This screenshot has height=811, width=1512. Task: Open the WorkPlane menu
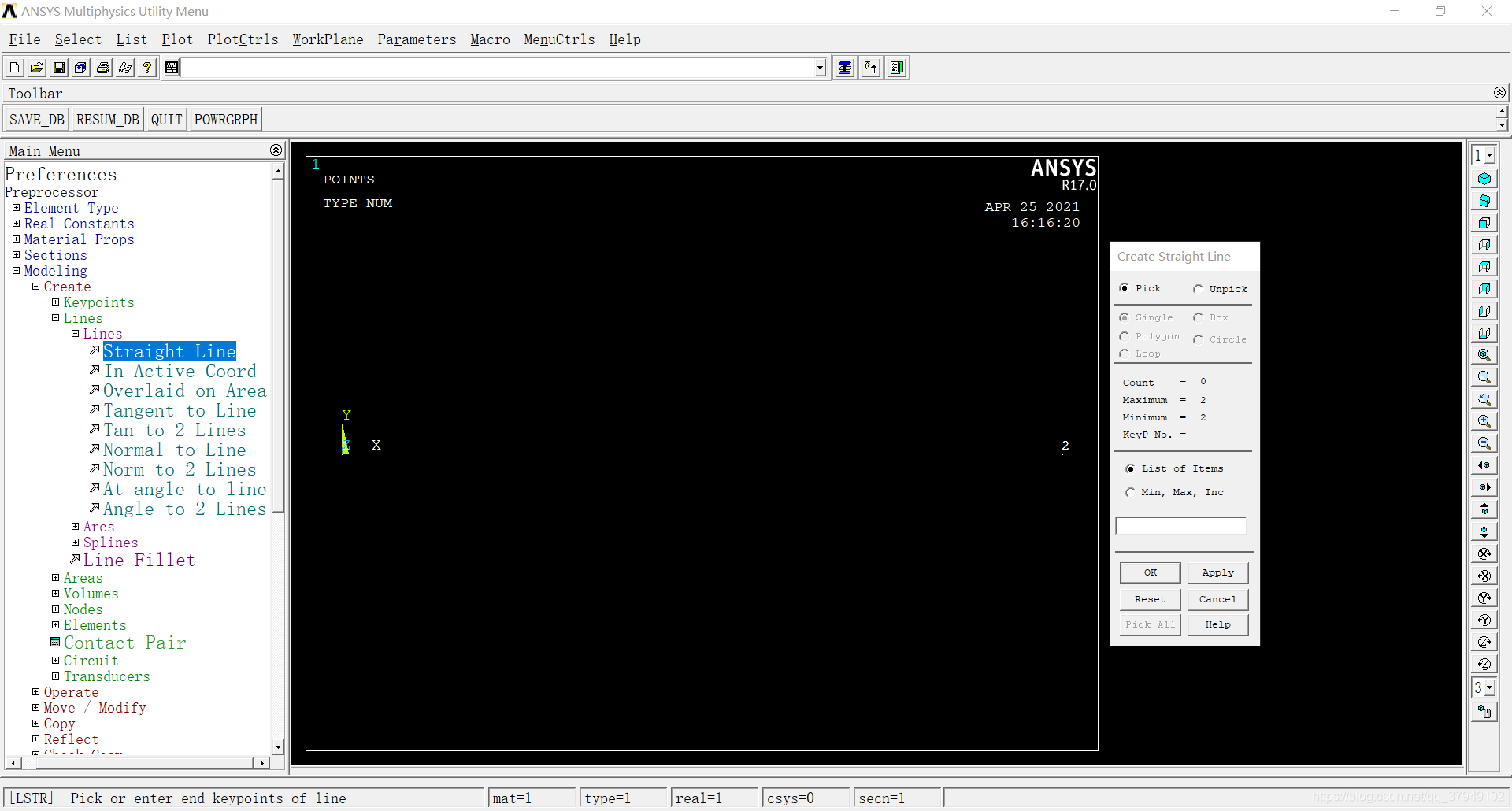[x=328, y=39]
